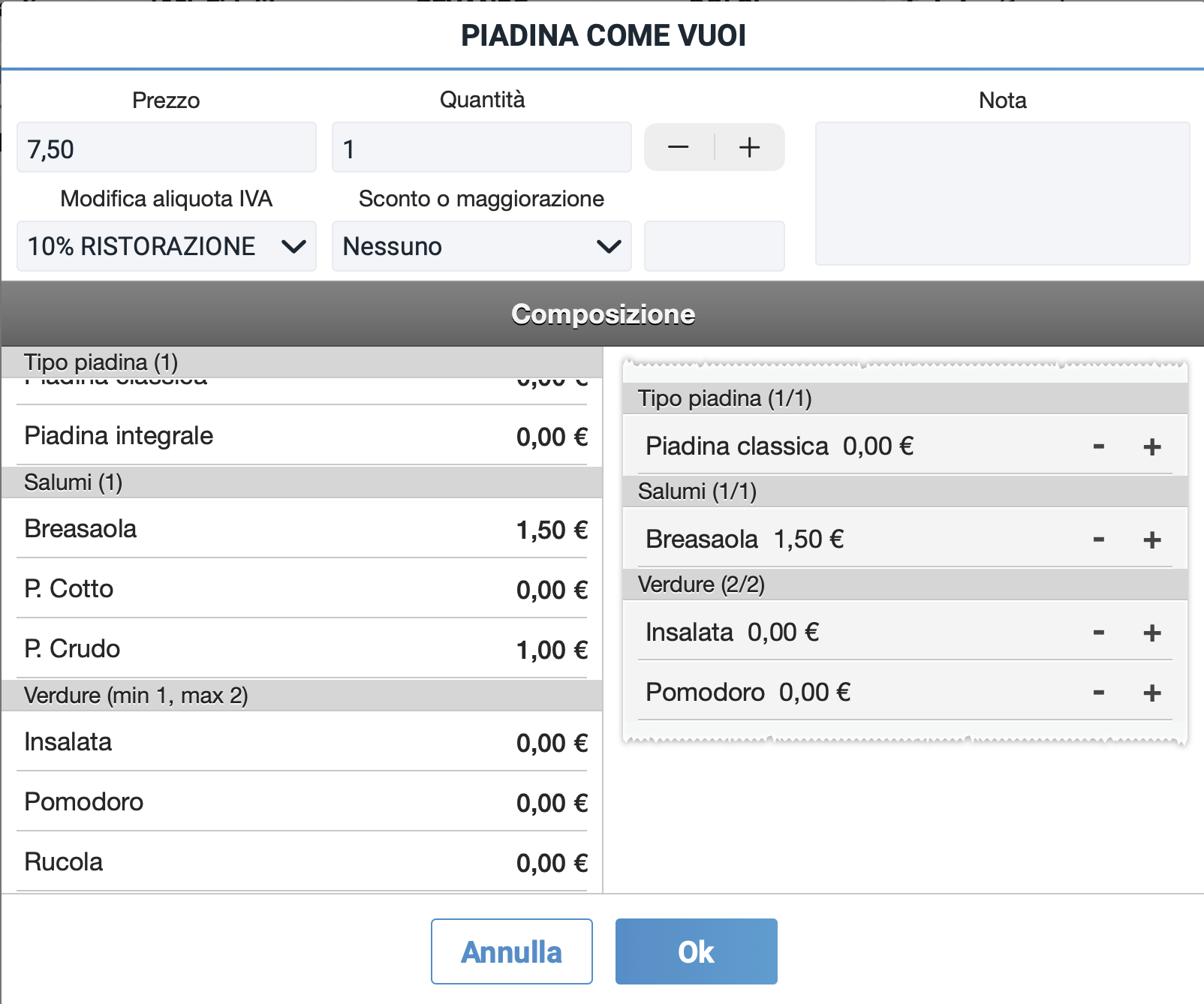This screenshot has height=1004, width=1204.
Task: Click plus next to selected Insalata
Action: click(x=1151, y=633)
